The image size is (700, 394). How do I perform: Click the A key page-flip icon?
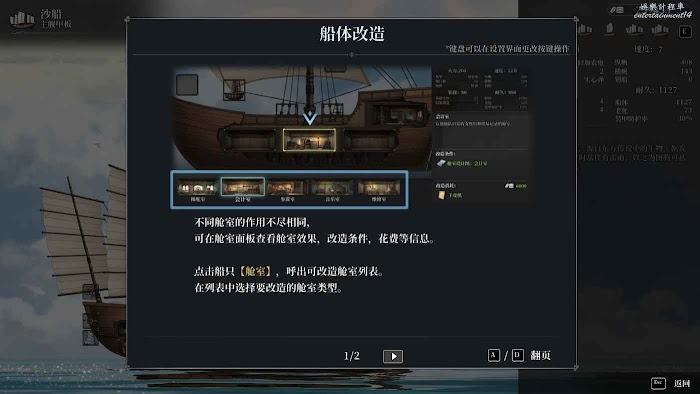[493, 355]
